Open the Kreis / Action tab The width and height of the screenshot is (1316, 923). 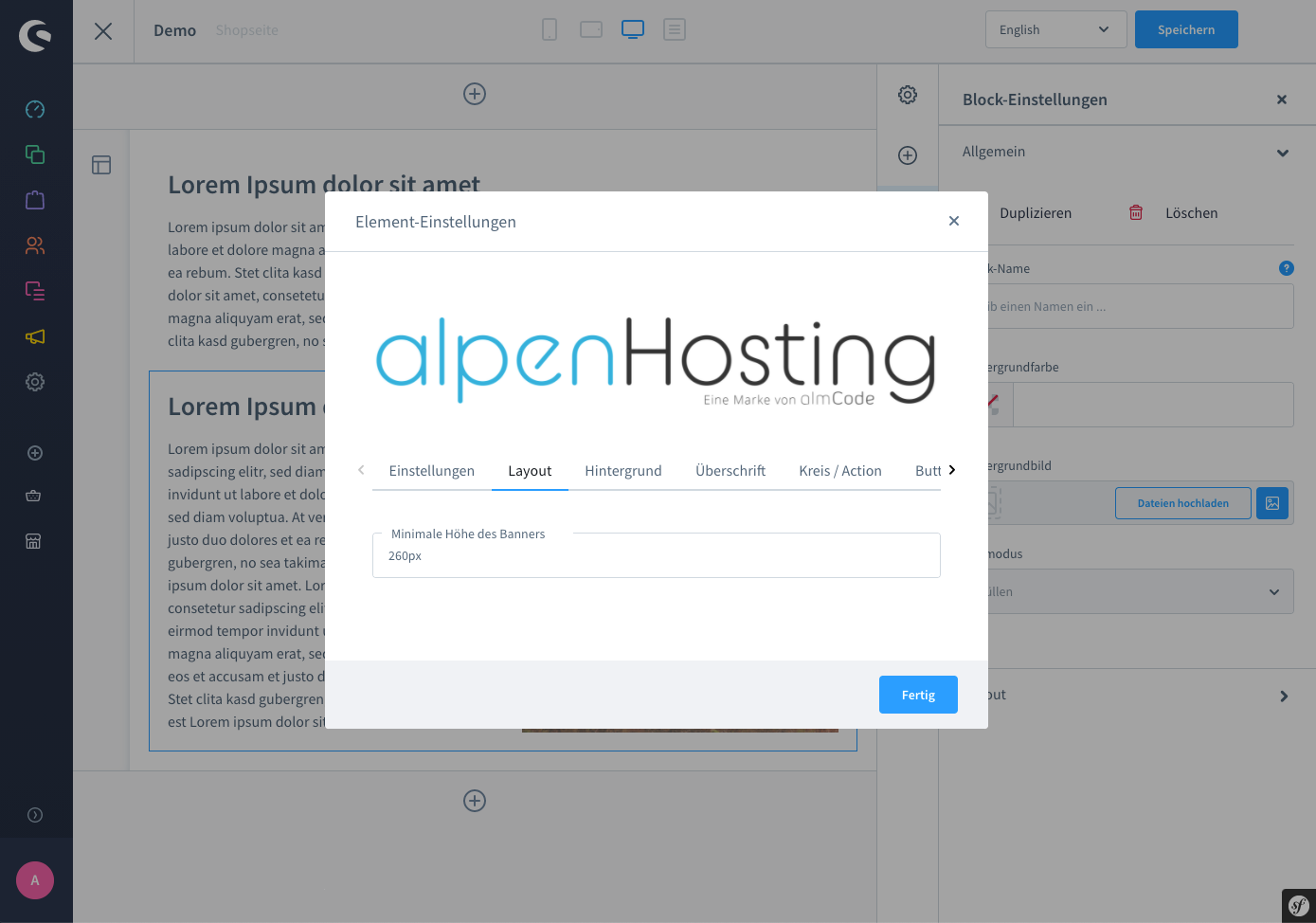coord(840,471)
